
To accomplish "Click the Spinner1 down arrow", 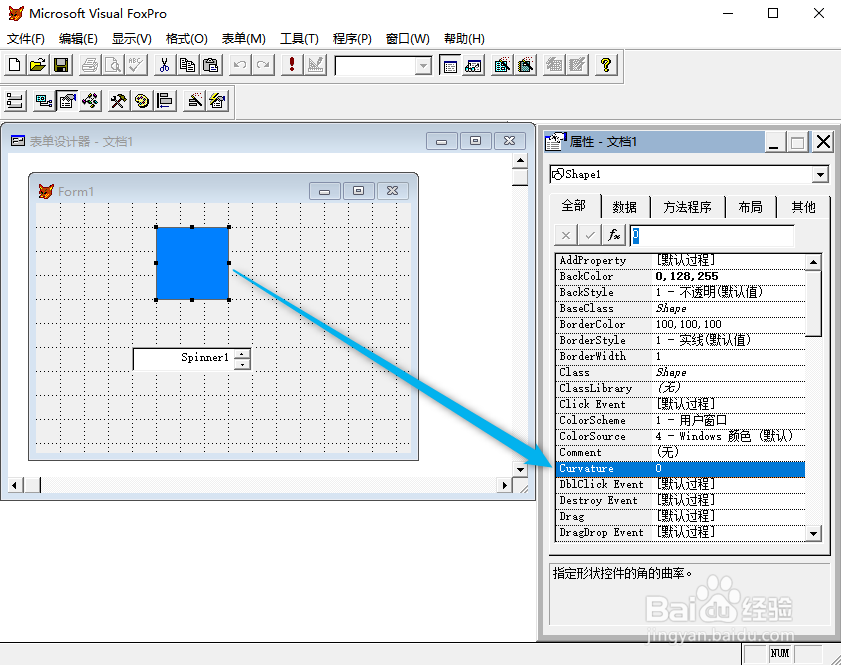I will [x=242, y=365].
